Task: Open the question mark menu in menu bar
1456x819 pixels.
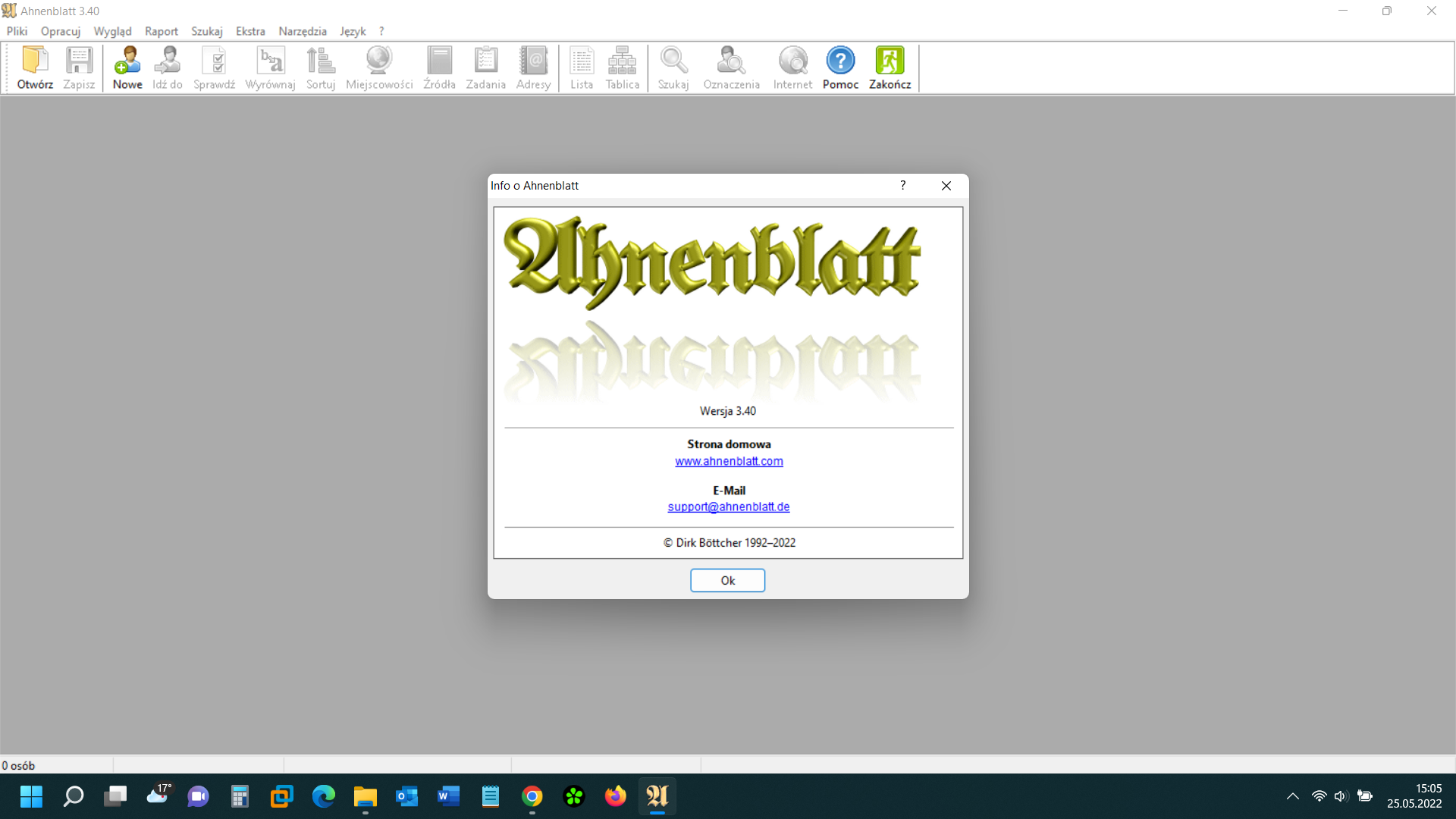Action: tap(381, 31)
